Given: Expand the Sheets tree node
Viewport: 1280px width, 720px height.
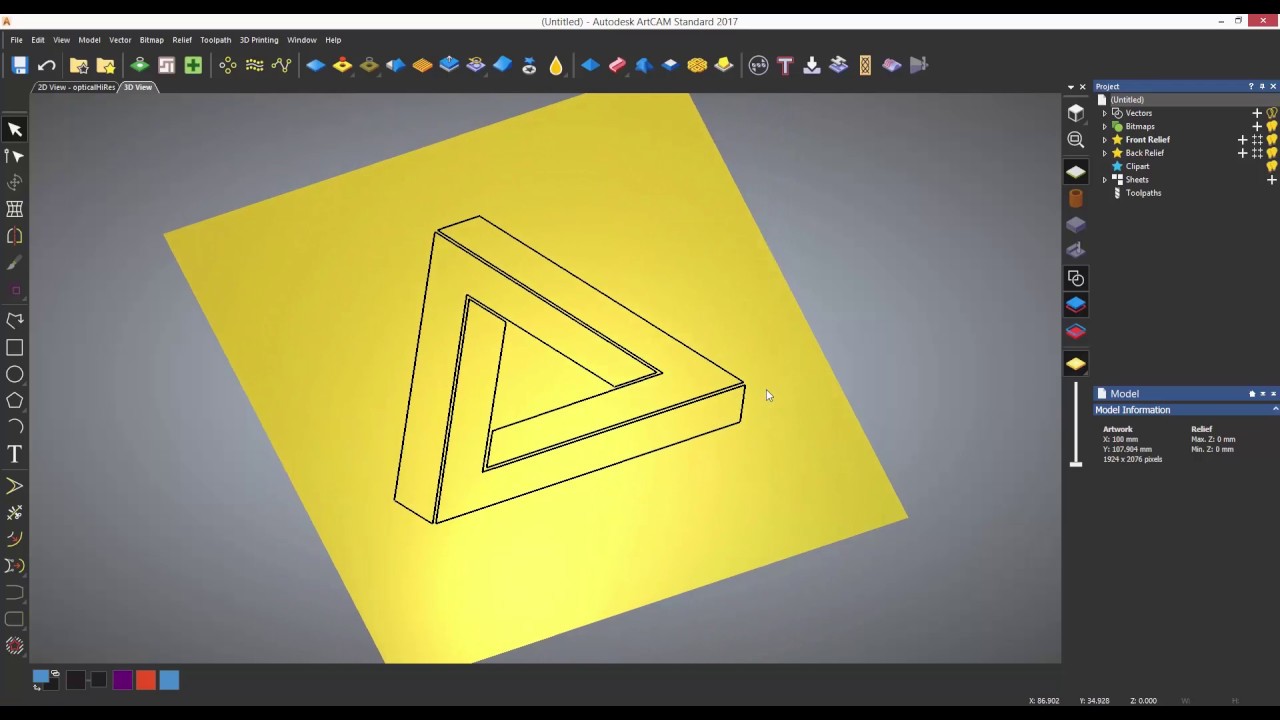Looking at the screenshot, I should (1105, 180).
